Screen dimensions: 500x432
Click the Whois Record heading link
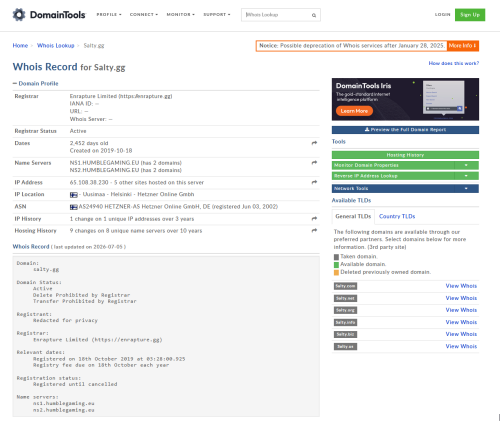[31, 247]
